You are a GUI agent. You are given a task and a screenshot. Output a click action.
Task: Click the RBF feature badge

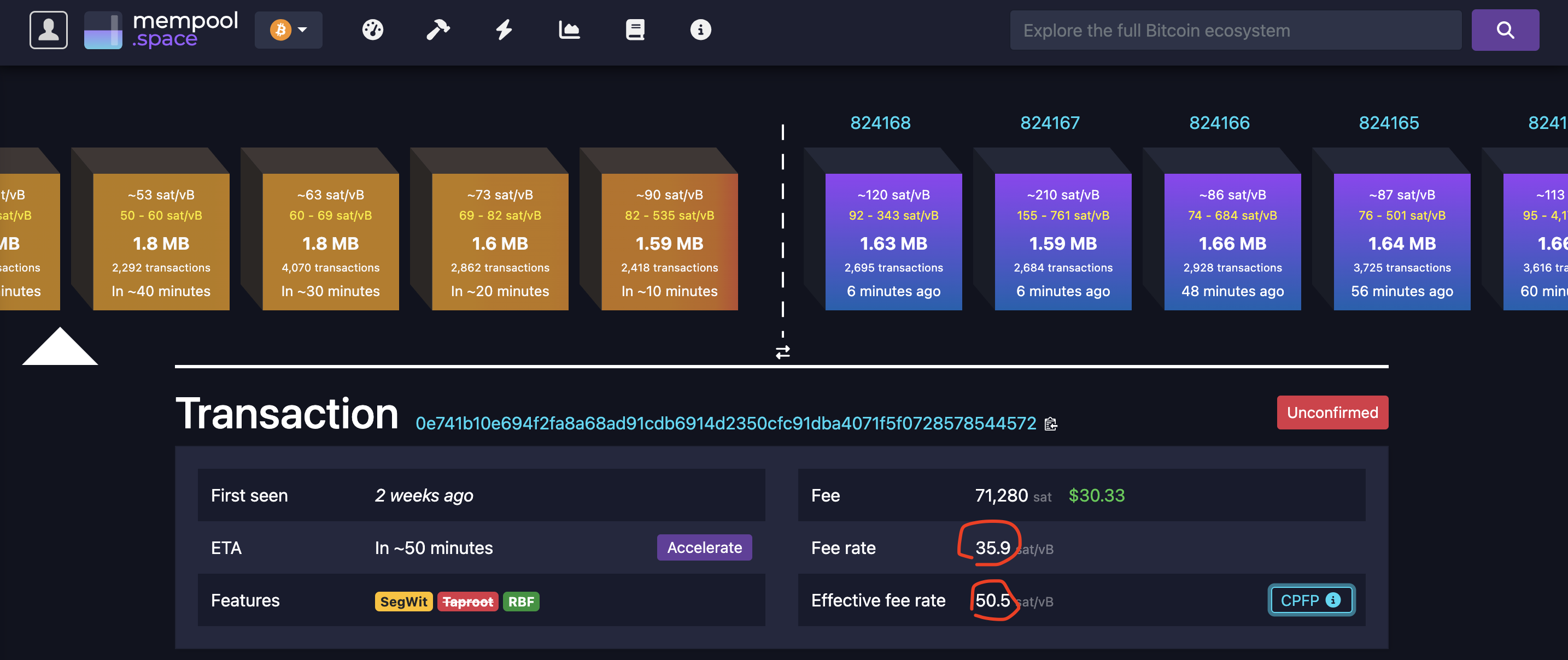(x=521, y=602)
